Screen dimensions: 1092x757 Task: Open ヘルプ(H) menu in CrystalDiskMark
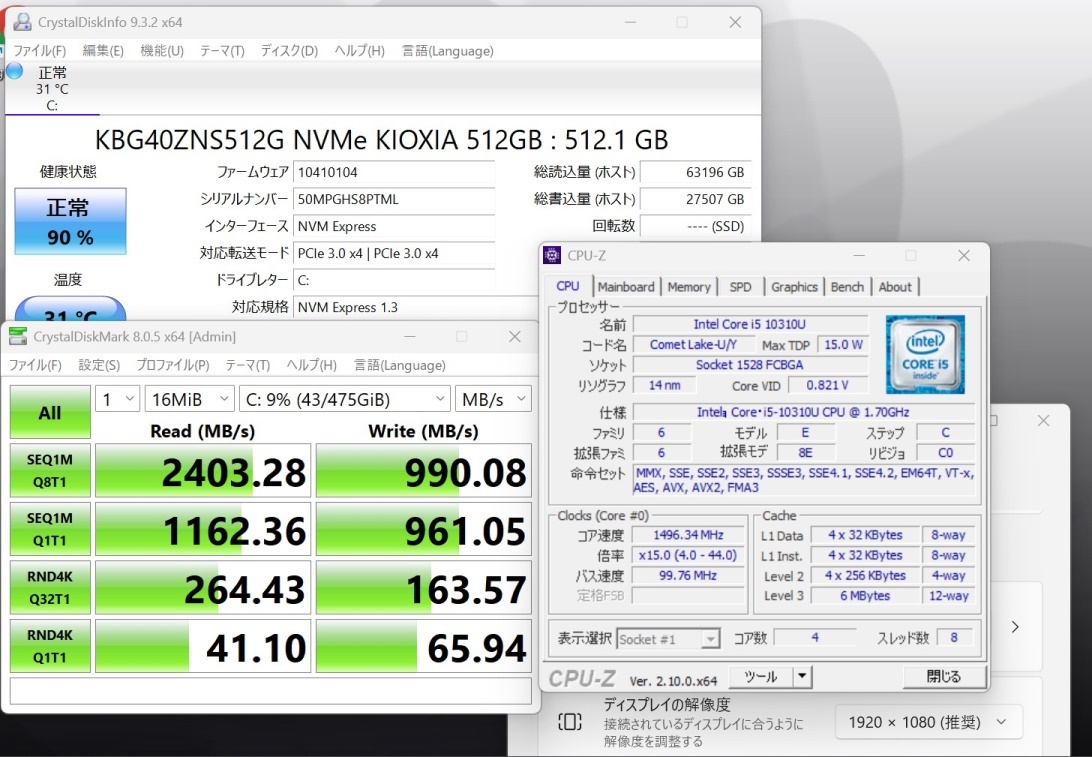tap(311, 365)
